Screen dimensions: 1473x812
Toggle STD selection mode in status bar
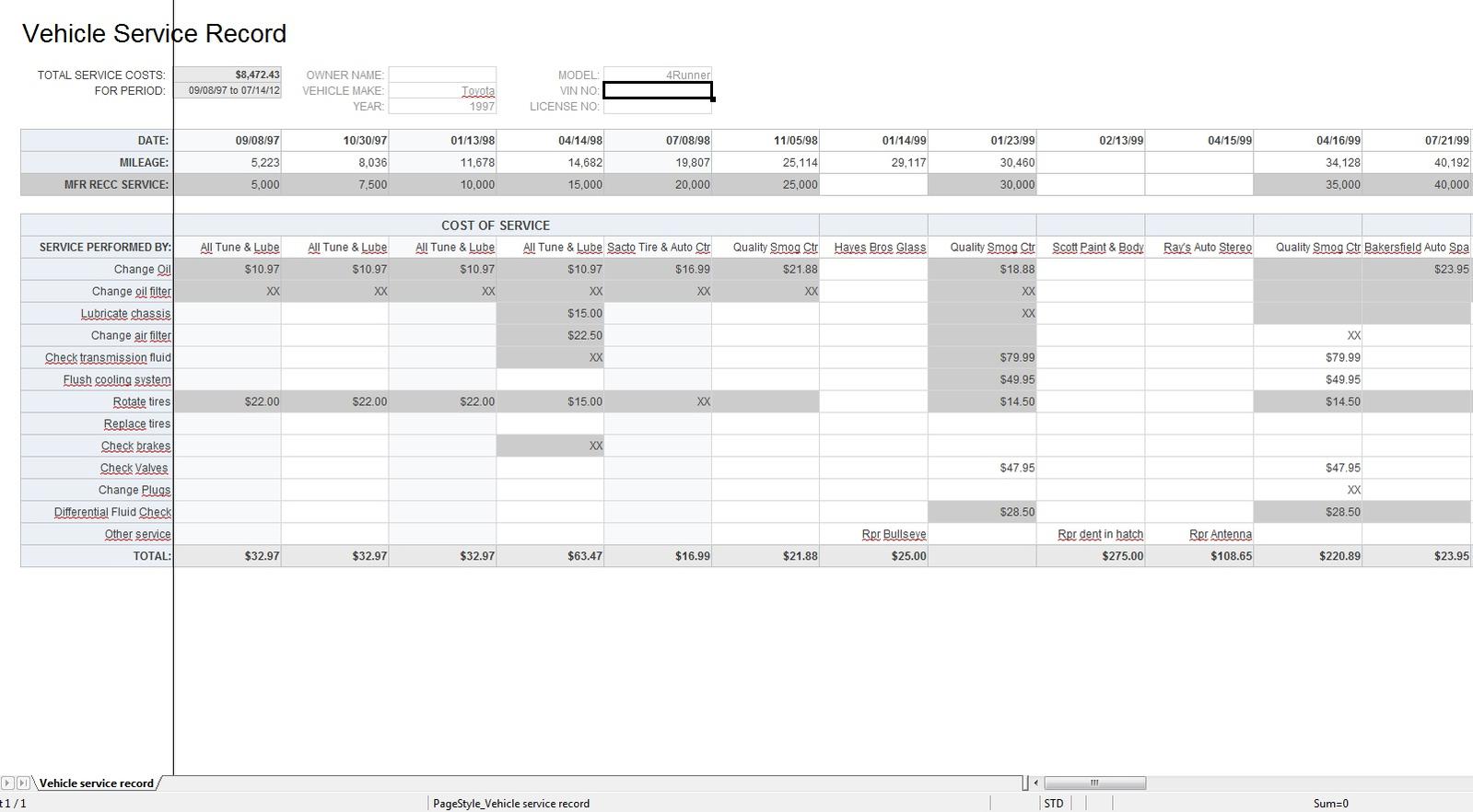tap(1054, 803)
